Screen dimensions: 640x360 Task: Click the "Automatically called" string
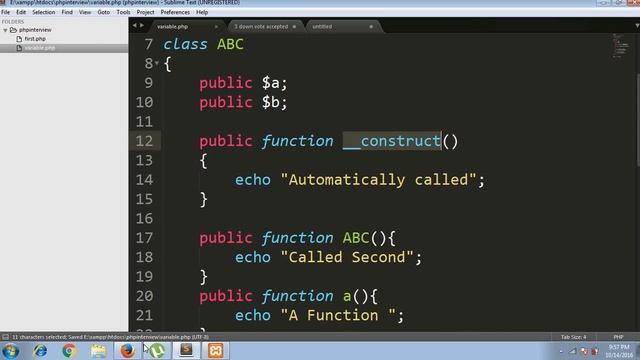[x=378, y=180]
